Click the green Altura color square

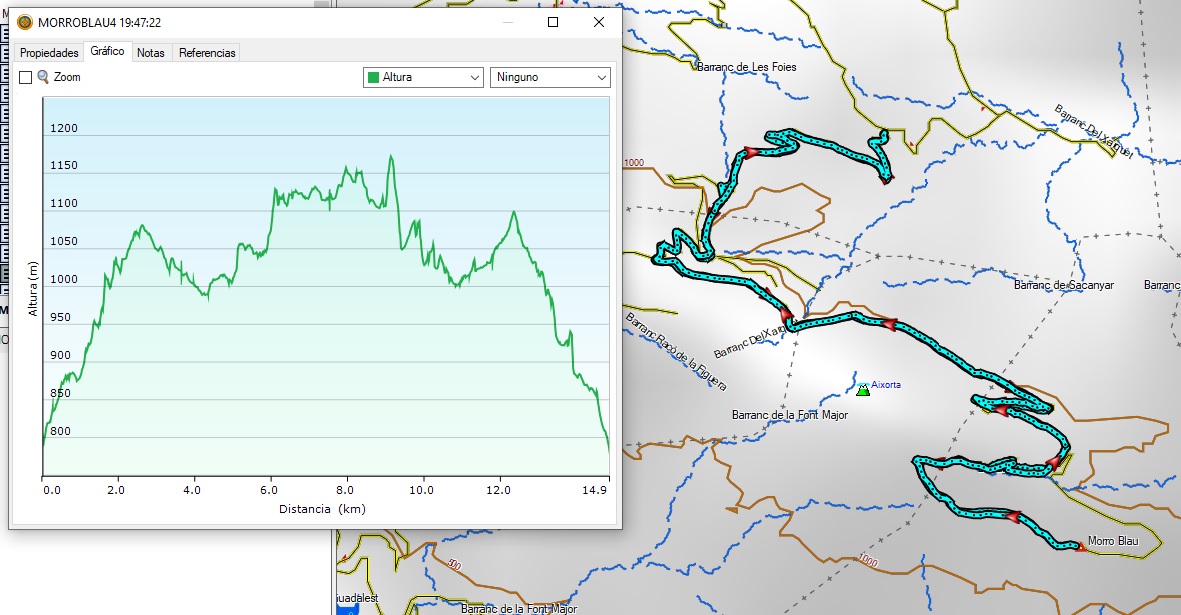[x=373, y=77]
